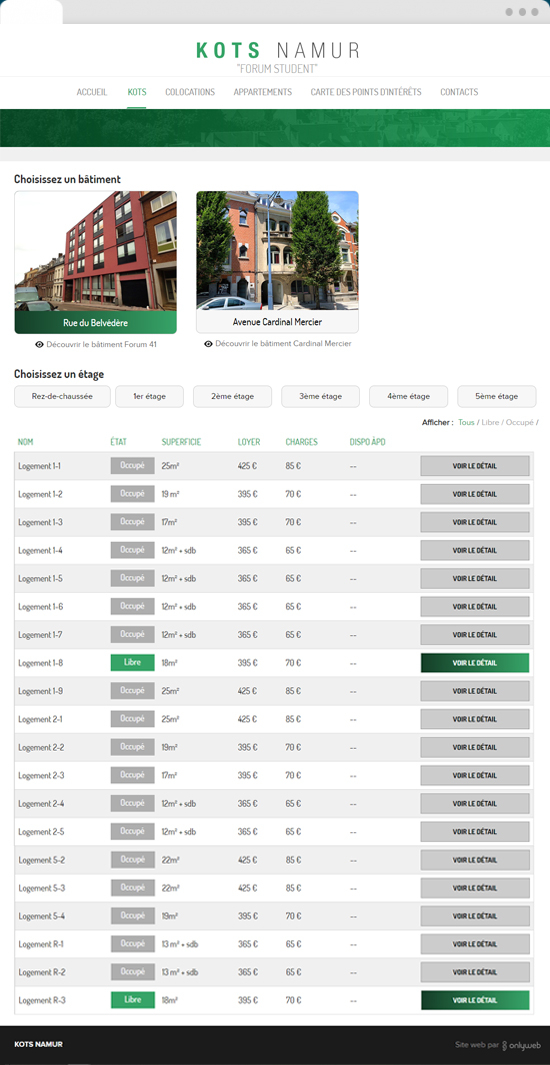The height and width of the screenshot is (1065, 550).
Task: Click the DISPO ÀPD column header
Action: (367, 442)
